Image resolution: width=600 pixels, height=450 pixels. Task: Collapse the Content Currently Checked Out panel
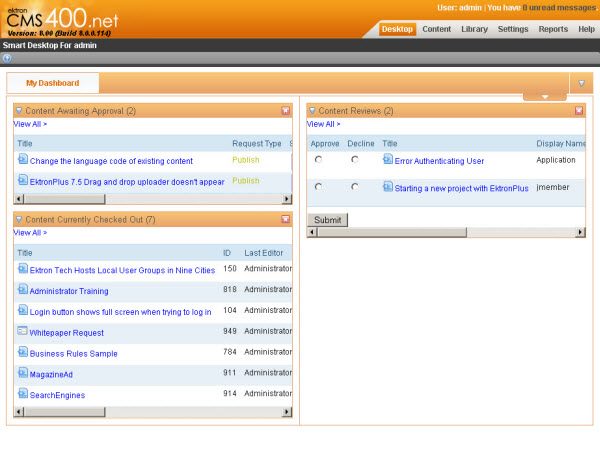tap(19, 219)
